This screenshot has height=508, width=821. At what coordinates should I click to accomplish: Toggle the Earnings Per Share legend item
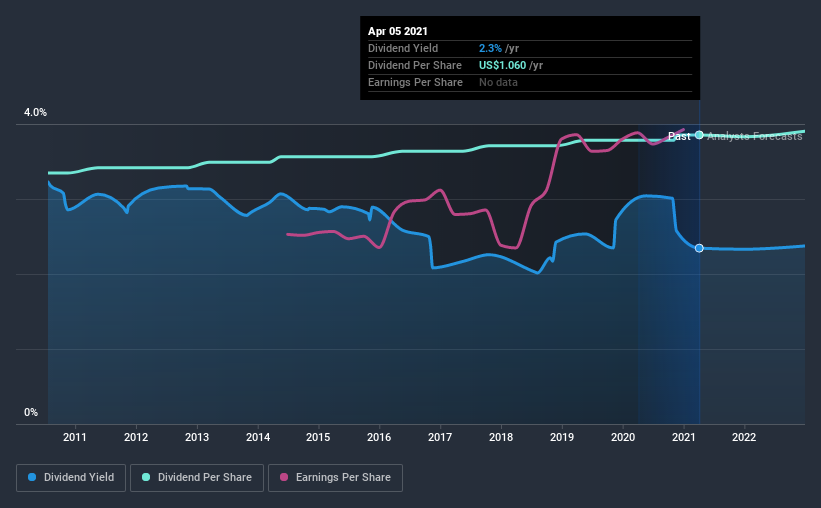pyautogui.click(x=336, y=478)
